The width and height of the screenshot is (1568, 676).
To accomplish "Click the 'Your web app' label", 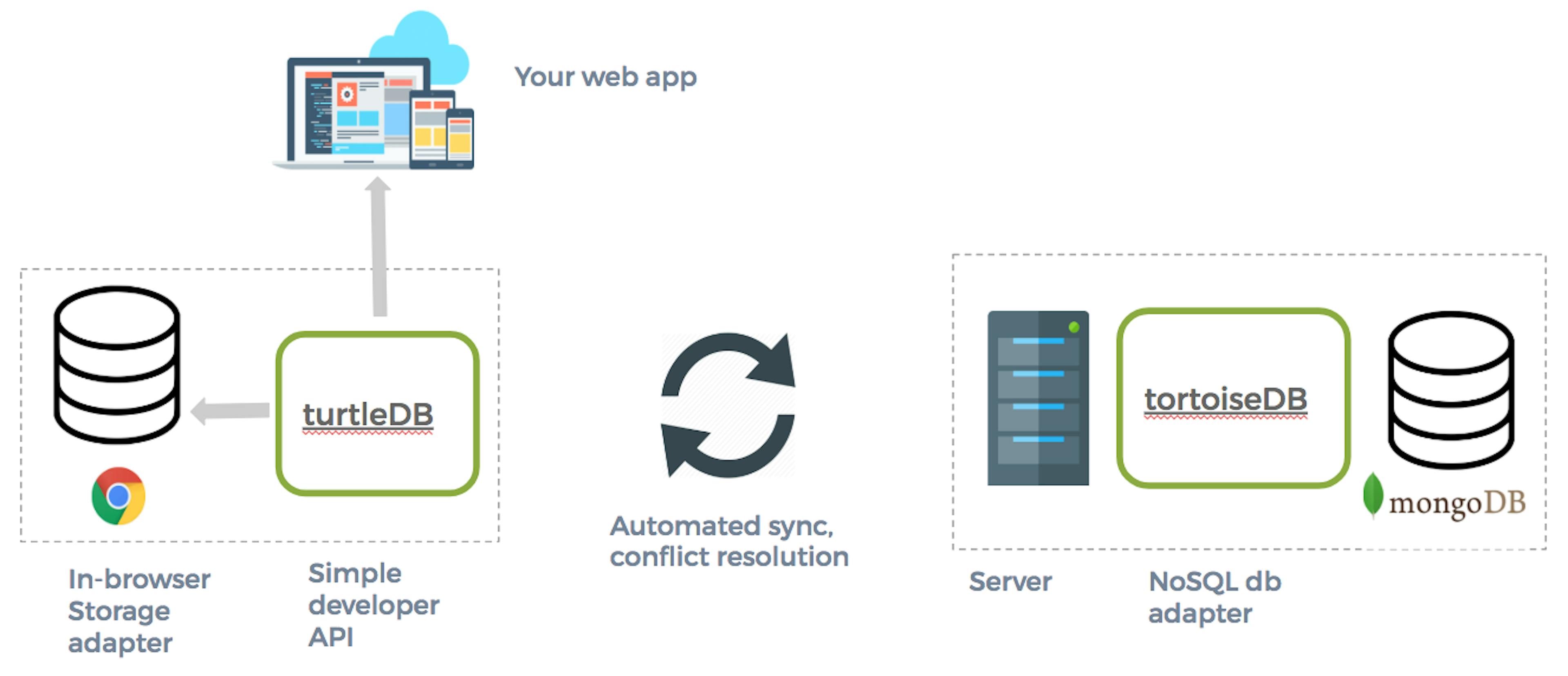I will (x=605, y=77).
